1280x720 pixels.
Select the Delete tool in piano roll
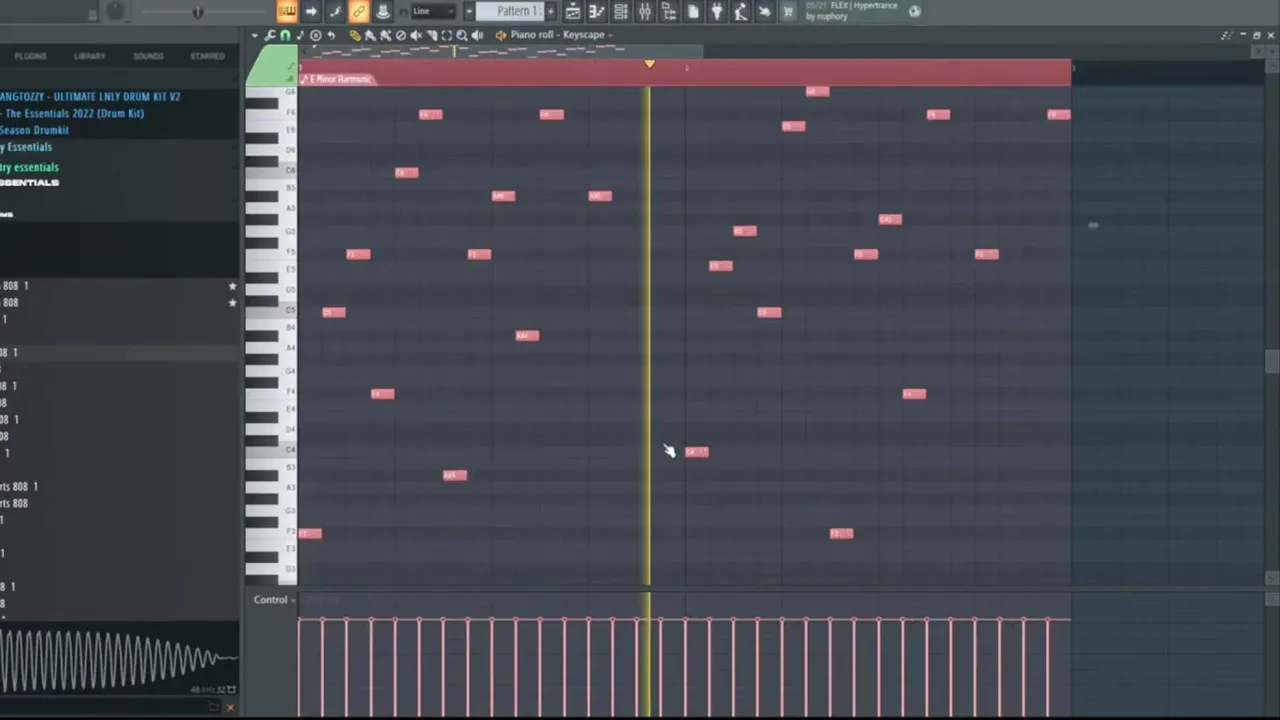[401, 35]
